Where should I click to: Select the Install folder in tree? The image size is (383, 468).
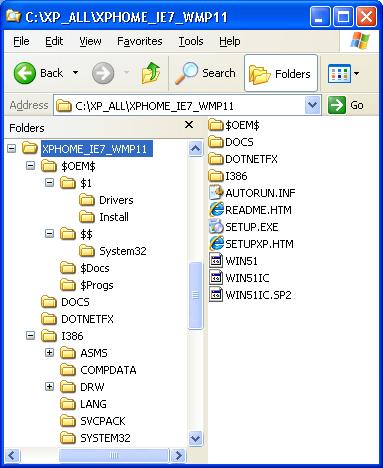[114, 217]
